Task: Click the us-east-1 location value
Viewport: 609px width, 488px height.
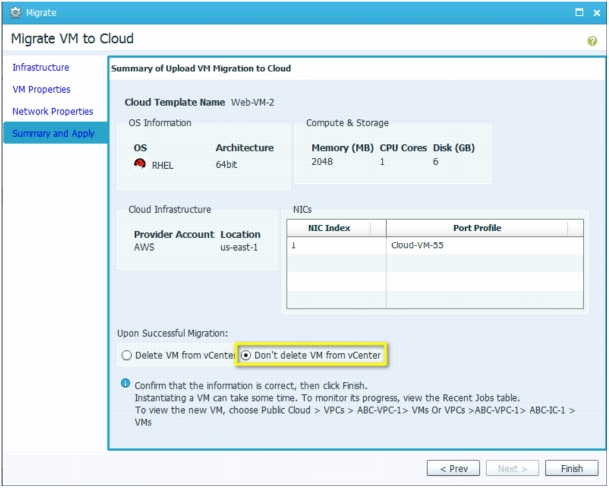Action: click(x=239, y=247)
